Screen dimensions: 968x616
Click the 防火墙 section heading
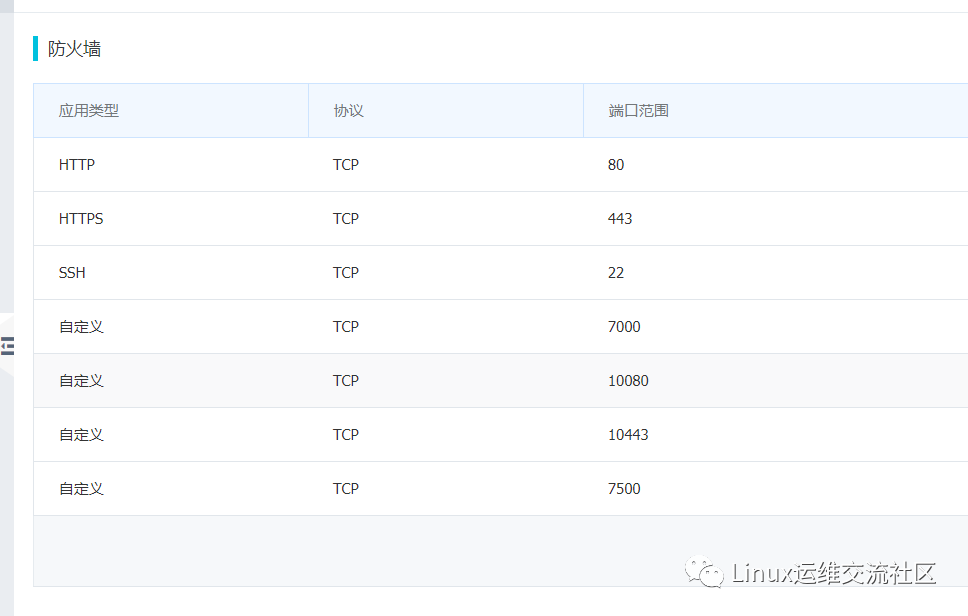74,49
